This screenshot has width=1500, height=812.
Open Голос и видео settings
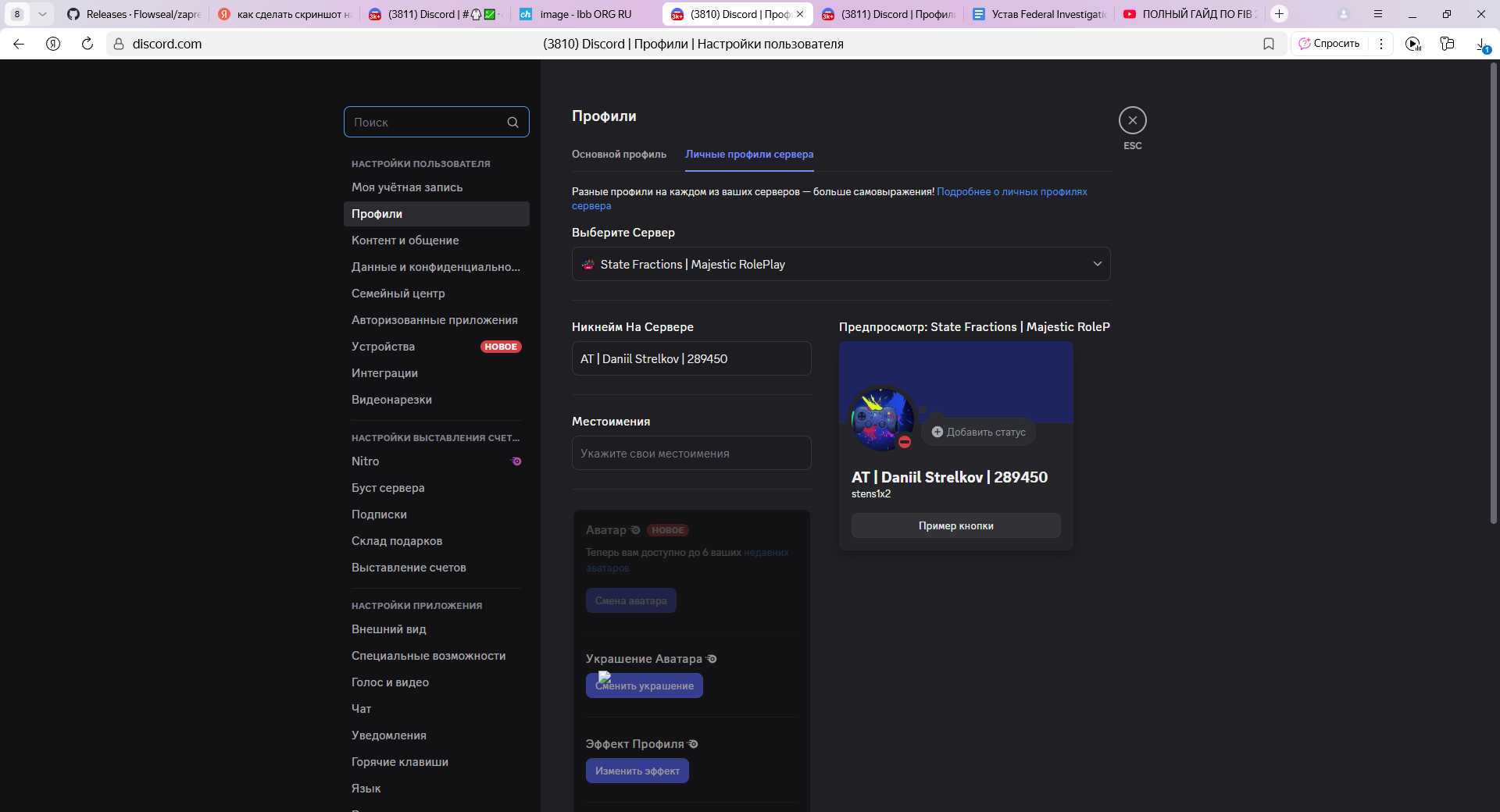coord(436,682)
